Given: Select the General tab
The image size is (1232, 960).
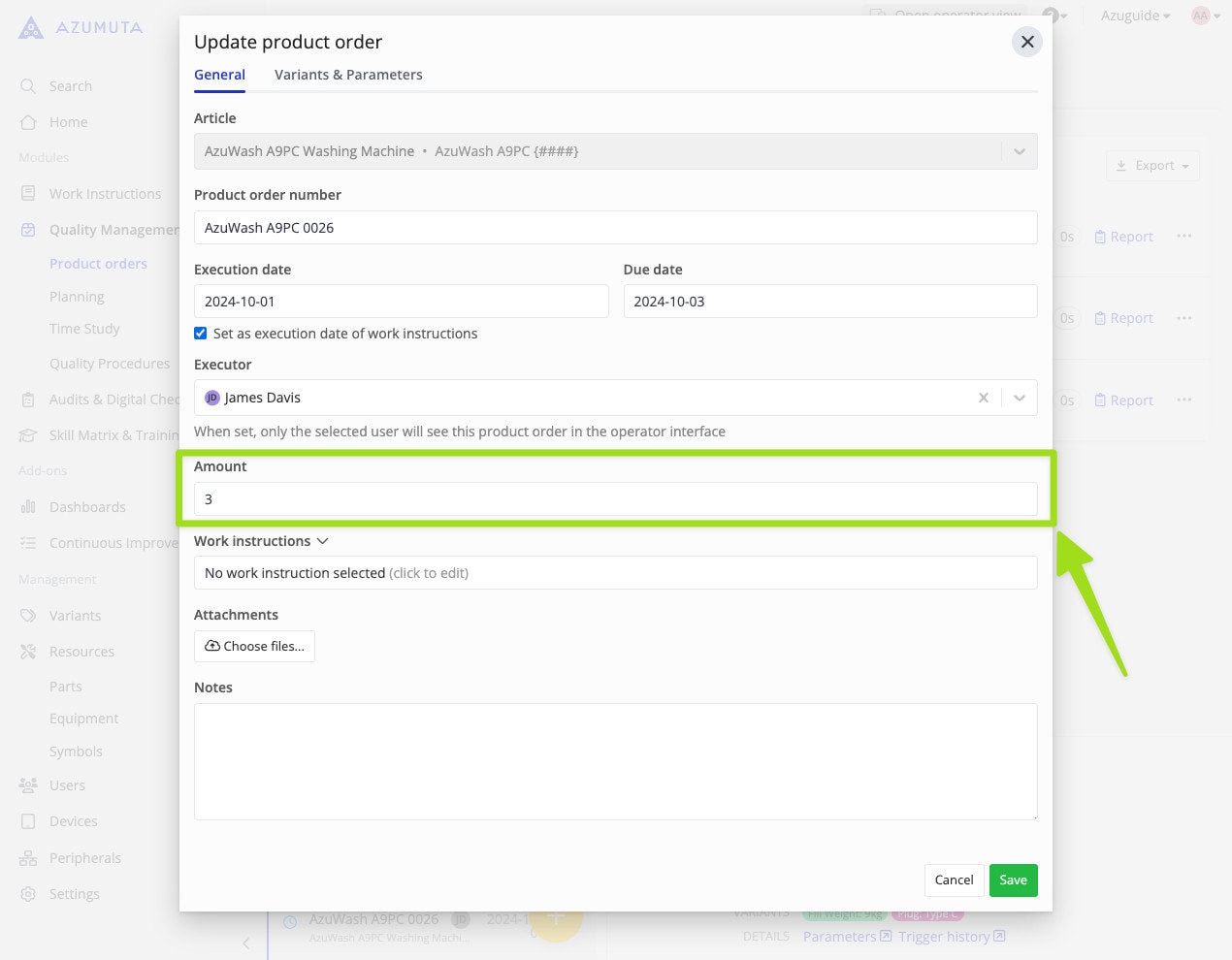Looking at the screenshot, I should [219, 75].
